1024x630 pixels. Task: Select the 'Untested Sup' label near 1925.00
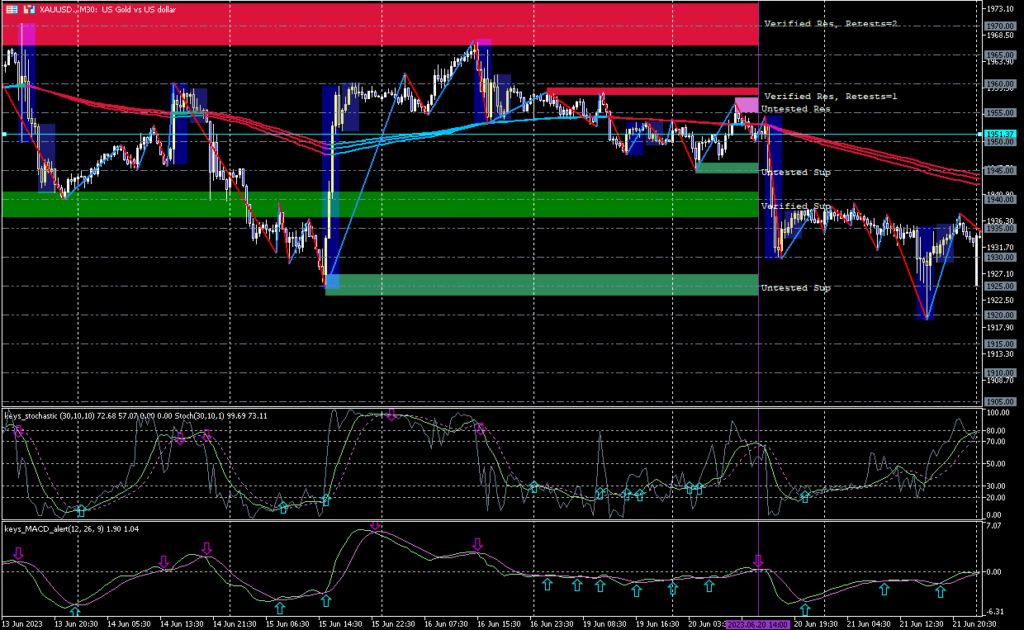point(795,288)
